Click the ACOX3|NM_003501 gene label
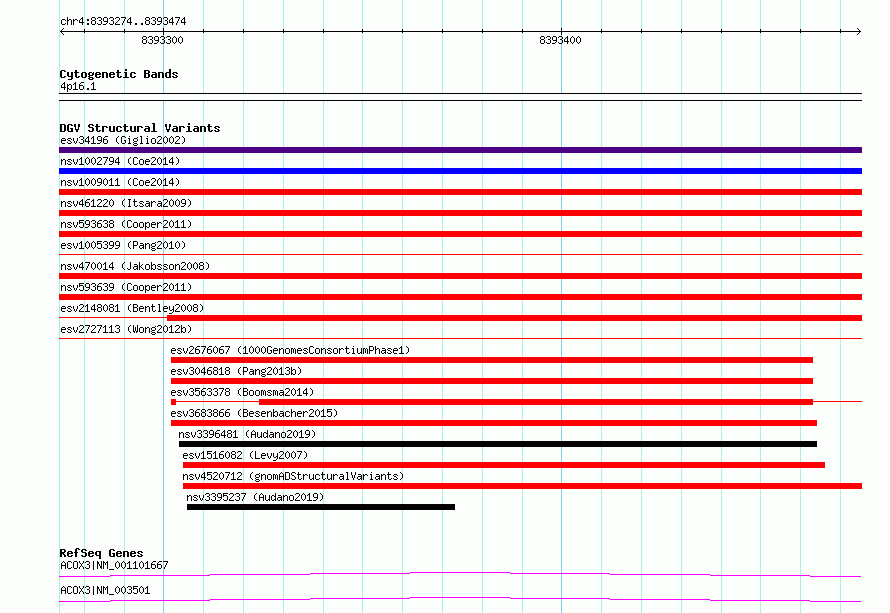 [x=105, y=590]
